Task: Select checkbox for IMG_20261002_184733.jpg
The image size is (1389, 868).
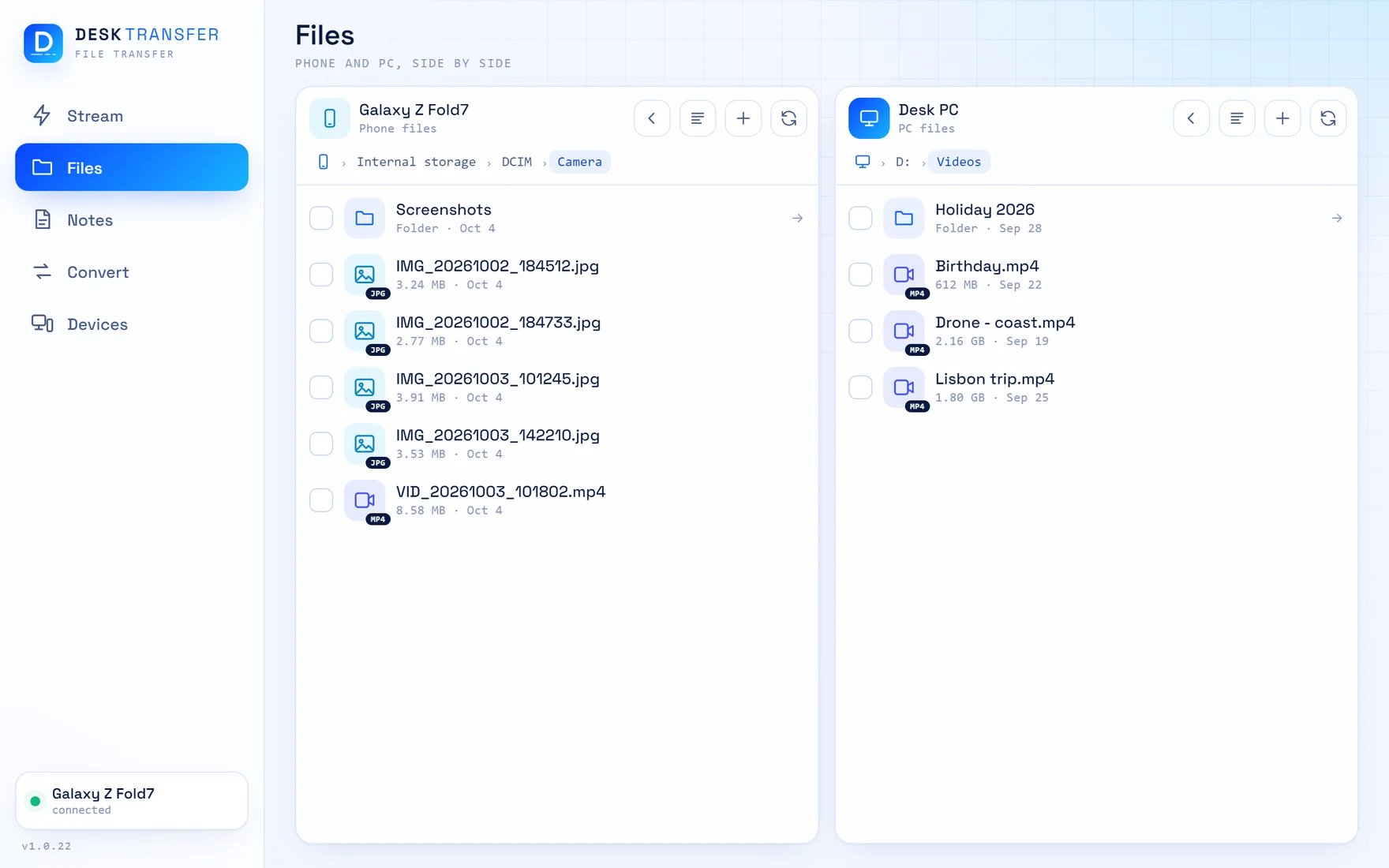Action: point(321,331)
